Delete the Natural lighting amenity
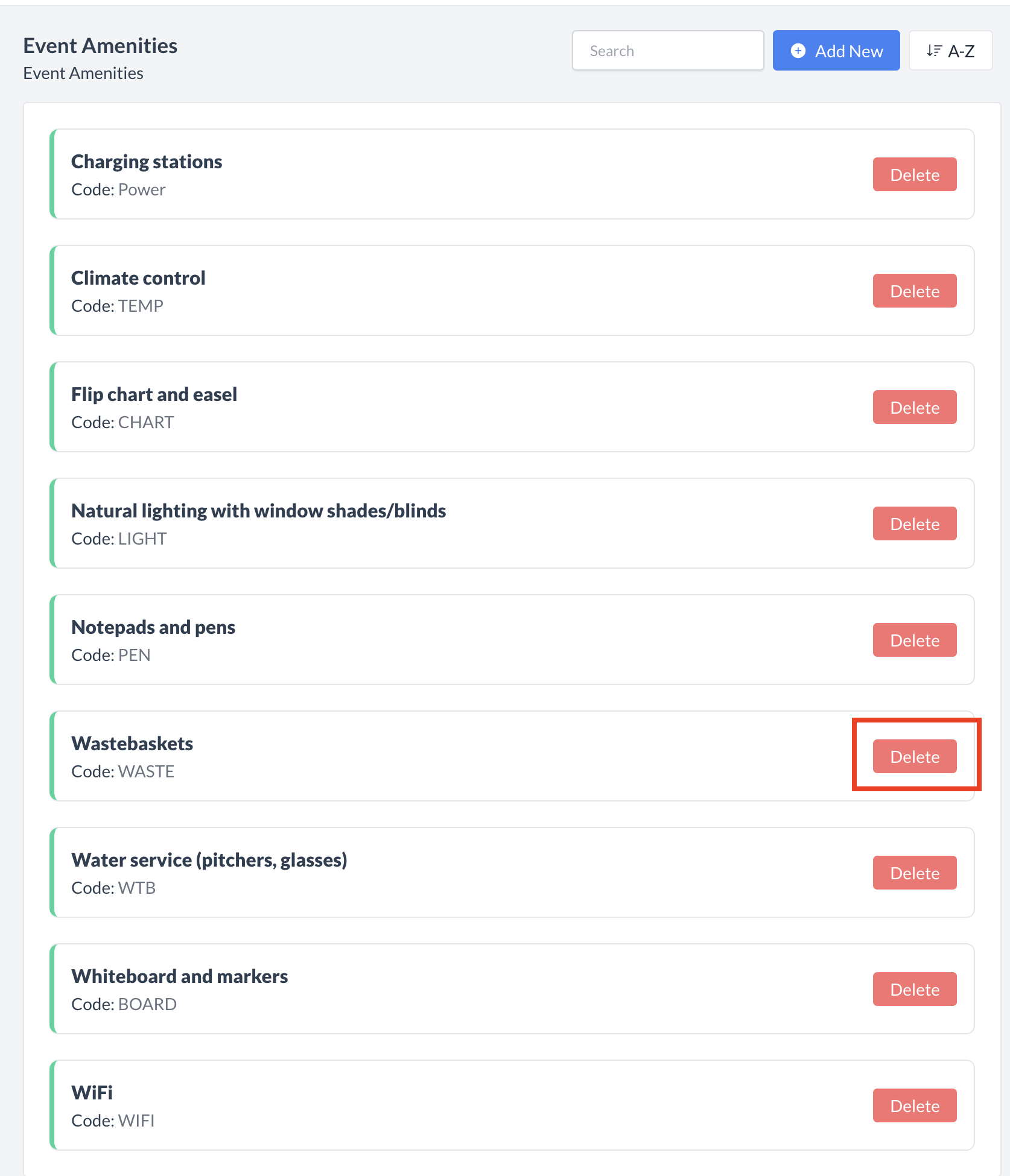1010x1176 pixels. (x=914, y=524)
